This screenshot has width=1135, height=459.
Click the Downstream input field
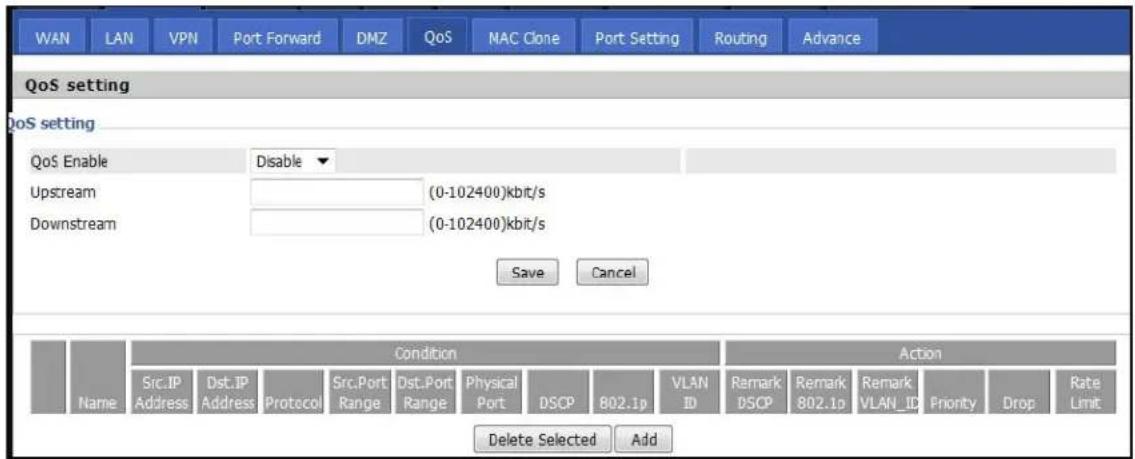tap(337, 224)
